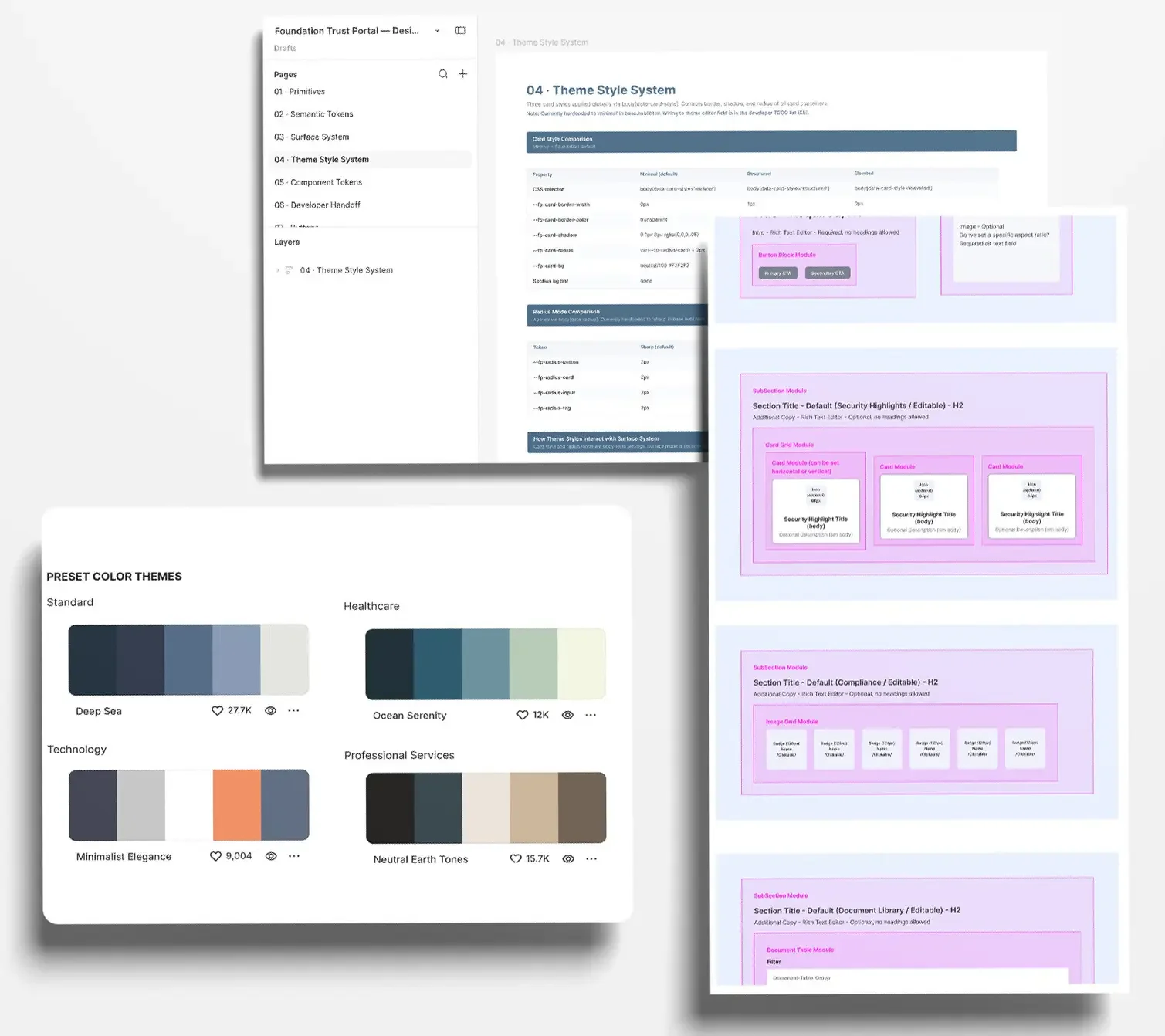Pick the orange swatch in Minimalist Elegance

237,805
